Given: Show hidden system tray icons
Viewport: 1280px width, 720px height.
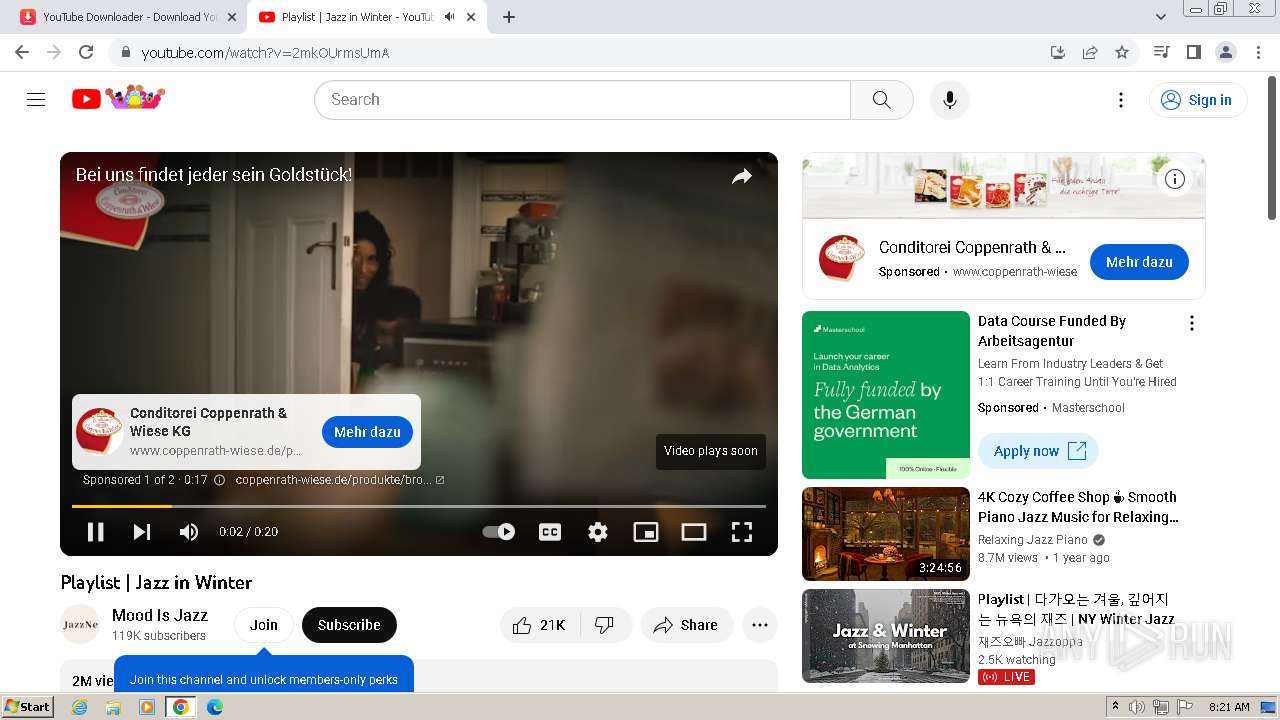Looking at the screenshot, I should coord(1115,707).
